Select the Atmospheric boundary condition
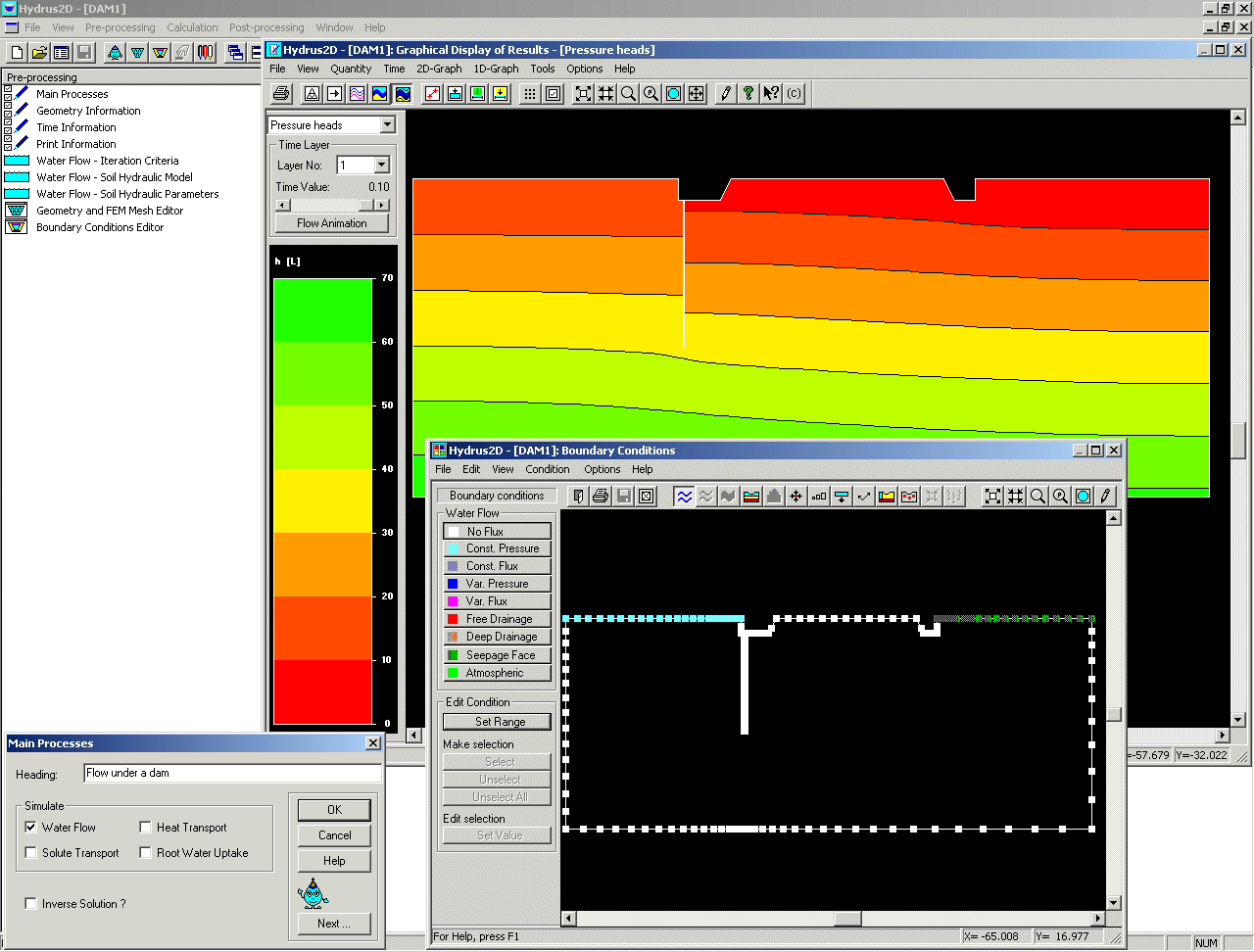The image size is (1254, 952). (x=497, y=673)
